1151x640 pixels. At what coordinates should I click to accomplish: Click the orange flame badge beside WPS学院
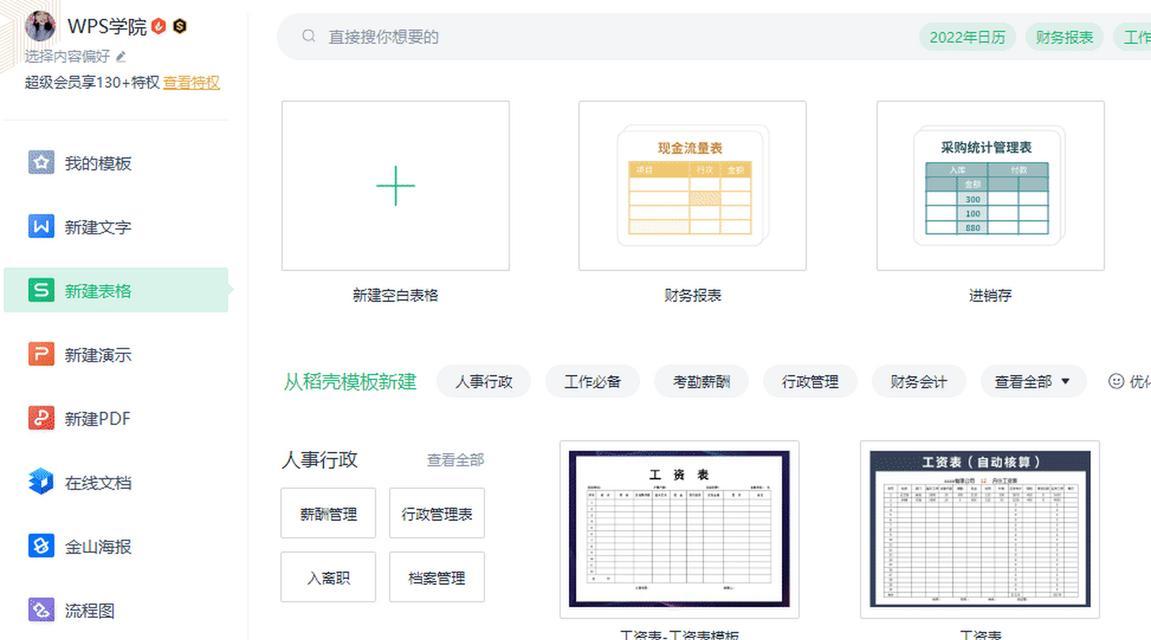(x=159, y=26)
